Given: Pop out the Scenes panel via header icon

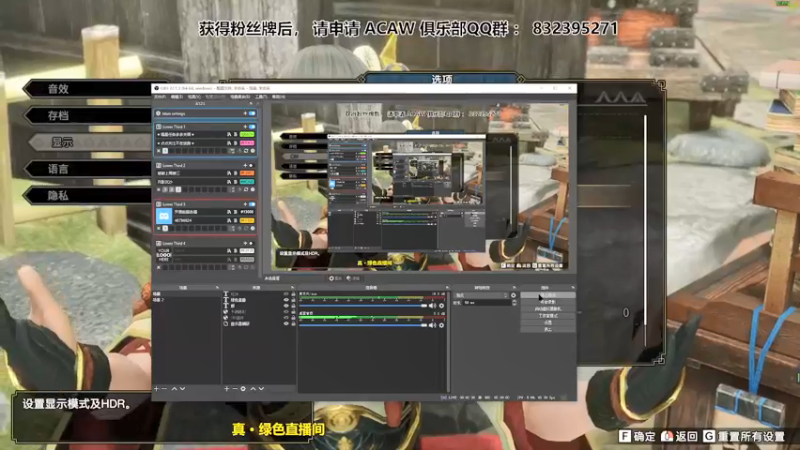Looking at the screenshot, I should point(217,288).
